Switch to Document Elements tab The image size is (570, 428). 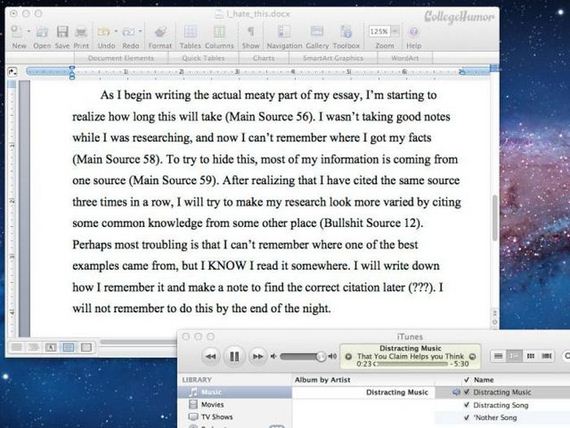click(x=121, y=58)
